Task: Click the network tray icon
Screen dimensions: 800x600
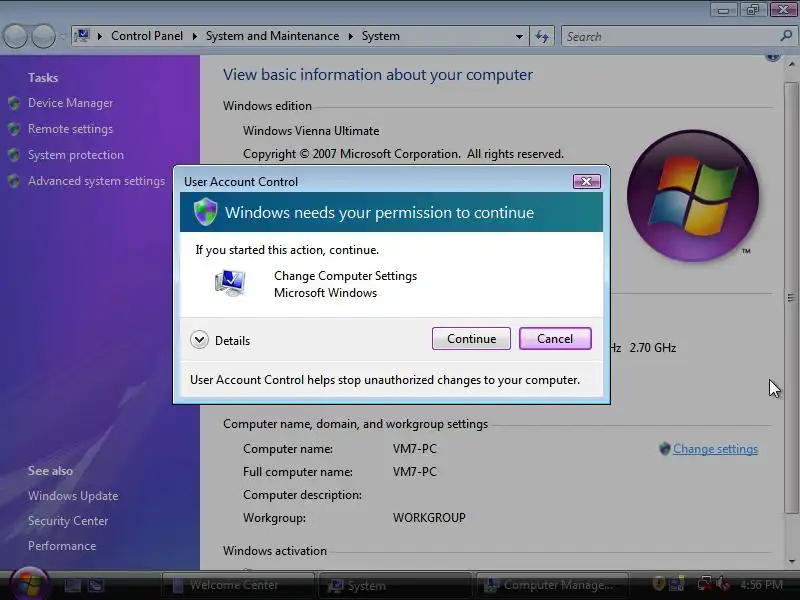Action: 704,584
